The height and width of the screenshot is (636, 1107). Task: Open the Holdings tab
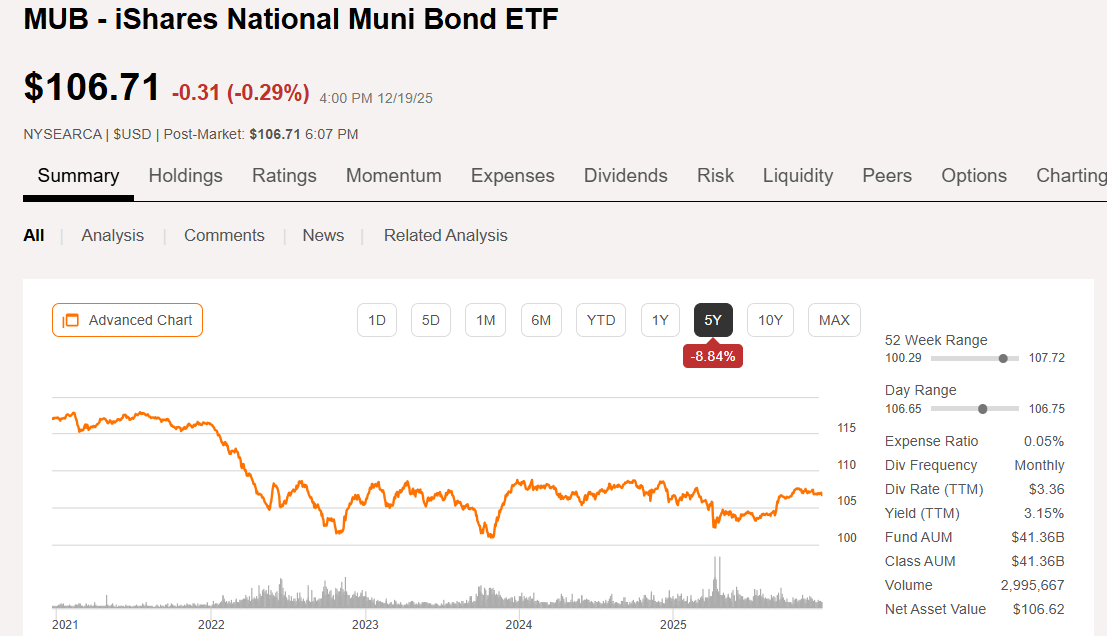(x=185, y=176)
